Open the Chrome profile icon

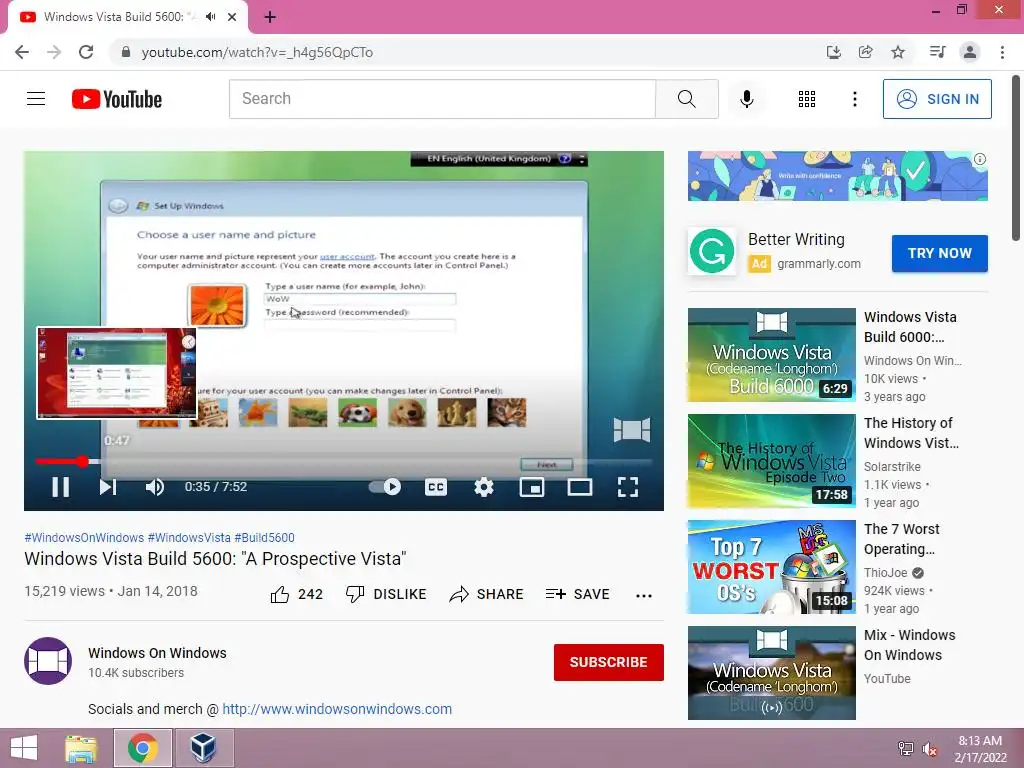tap(970, 52)
